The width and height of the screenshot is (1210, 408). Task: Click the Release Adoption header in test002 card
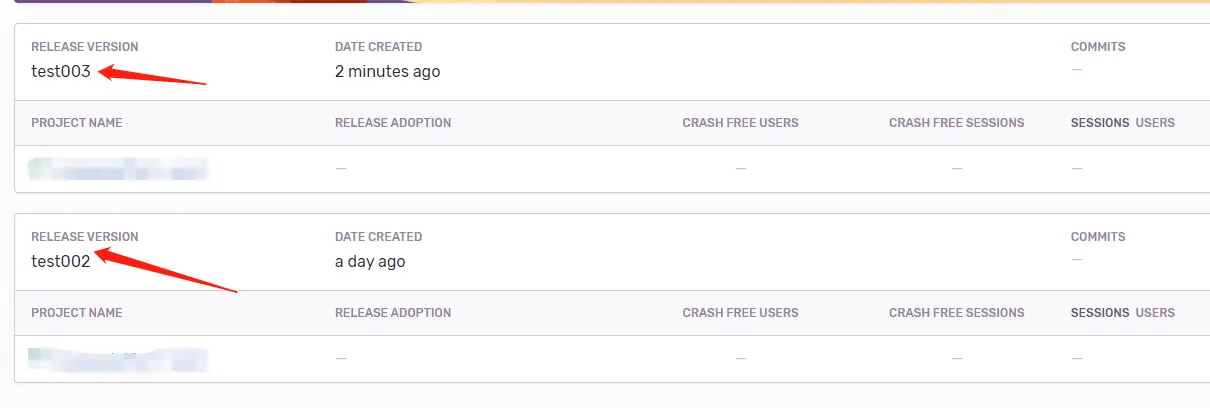click(393, 313)
